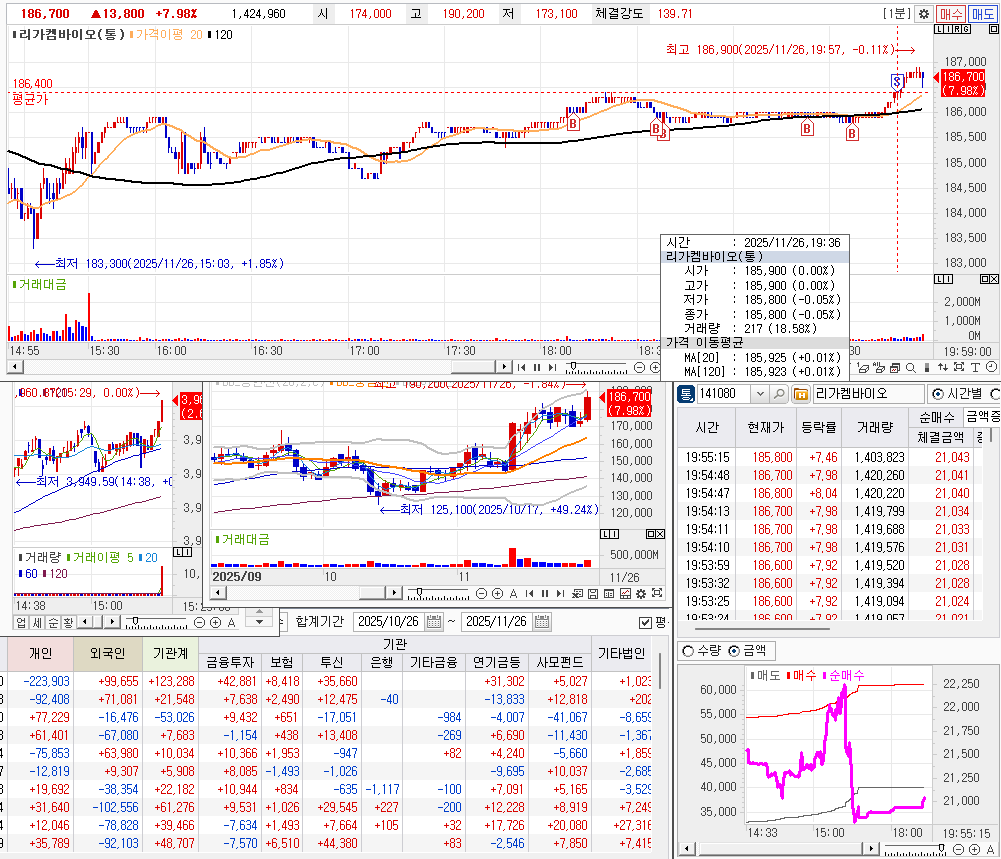Click 19:55:15 row price 185,800

(772, 457)
